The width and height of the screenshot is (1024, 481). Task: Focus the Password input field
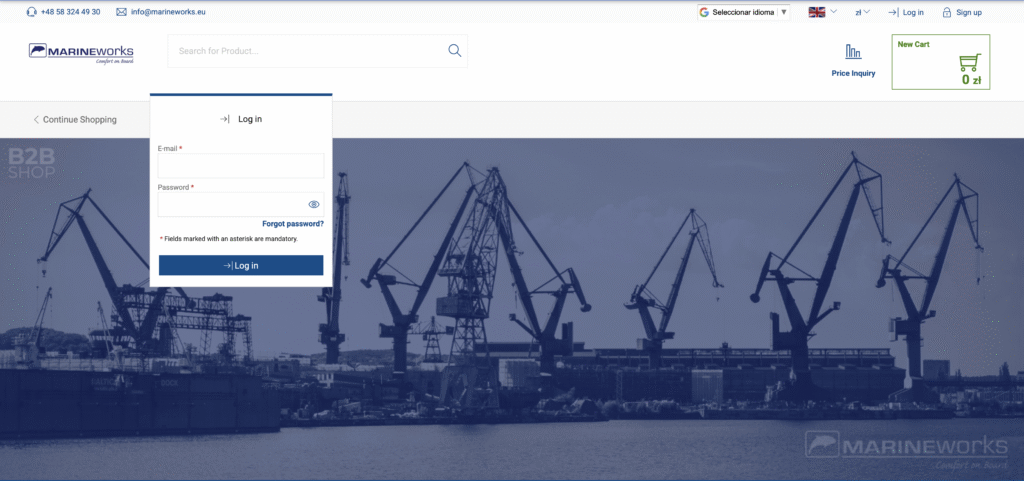click(x=232, y=204)
